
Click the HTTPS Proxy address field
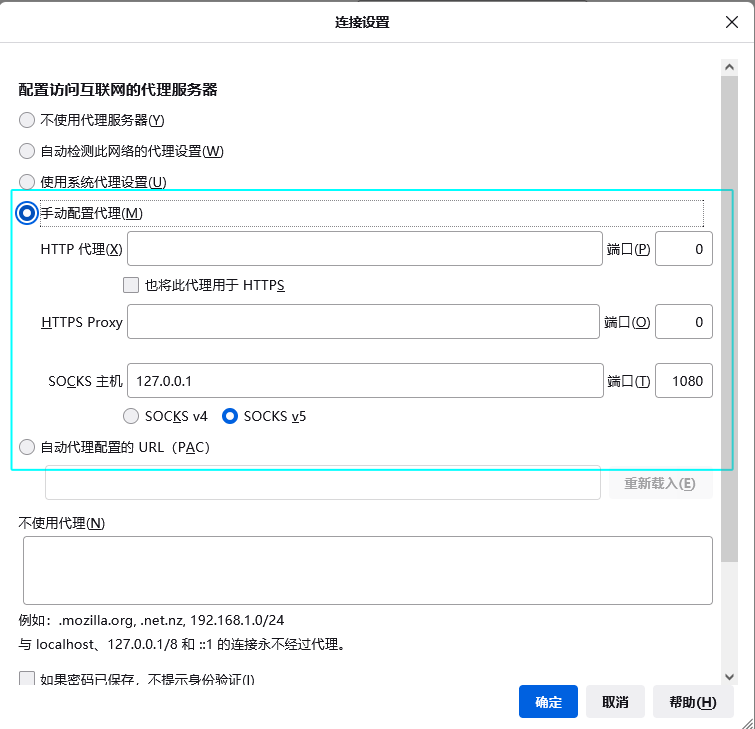362,322
